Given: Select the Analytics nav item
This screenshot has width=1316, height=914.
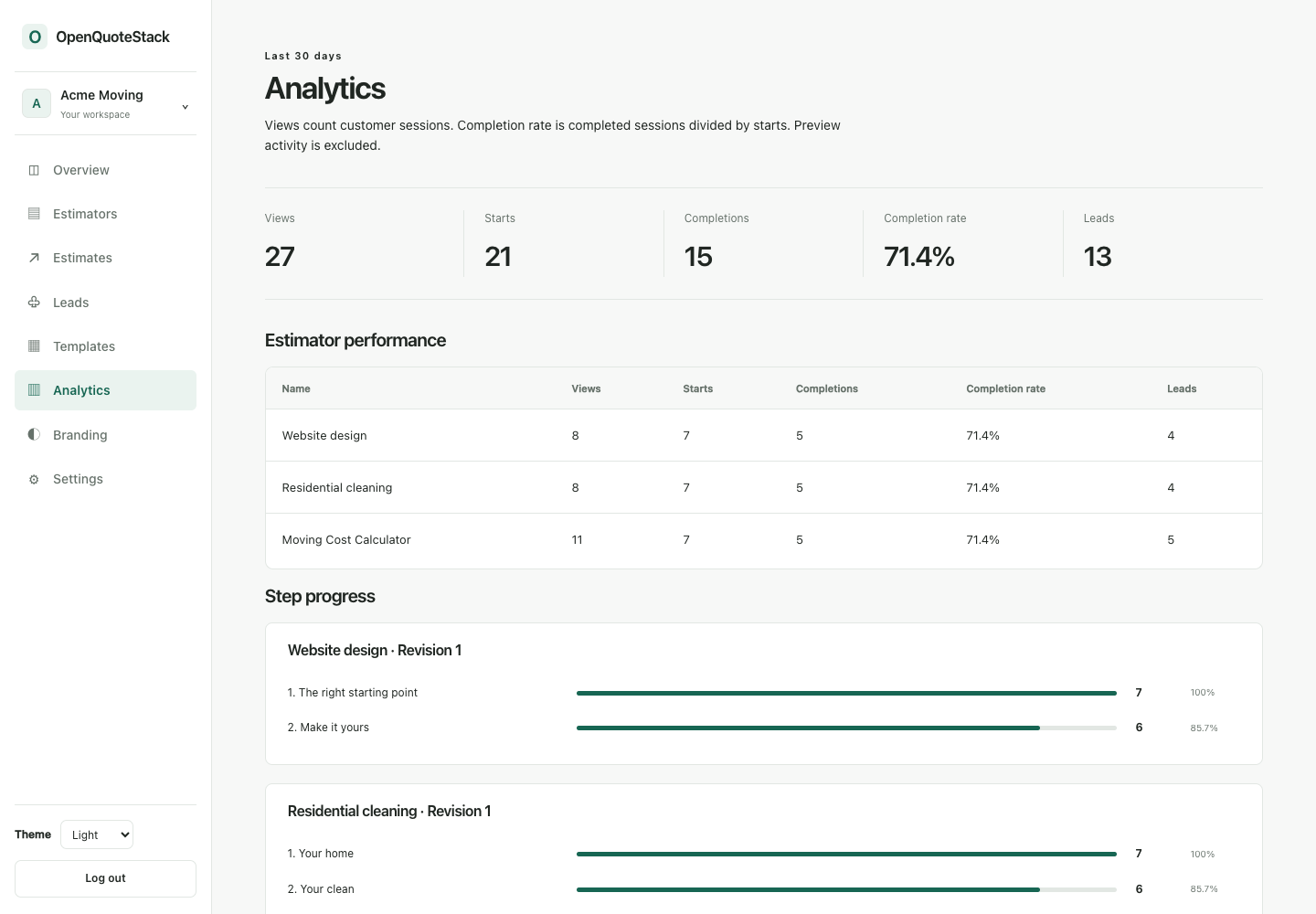Looking at the screenshot, I should (x=105, y=390).
